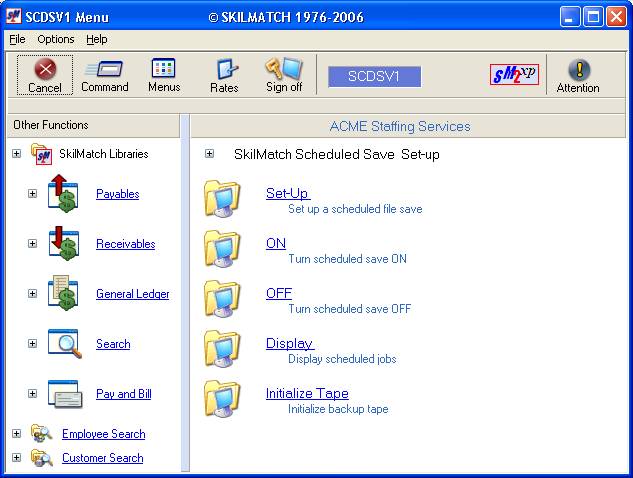Image resolution: width=633 pixels, height=478 pixels.
Task: Click the OFF link
Action: pyautogui.click(x=279, y=293)
